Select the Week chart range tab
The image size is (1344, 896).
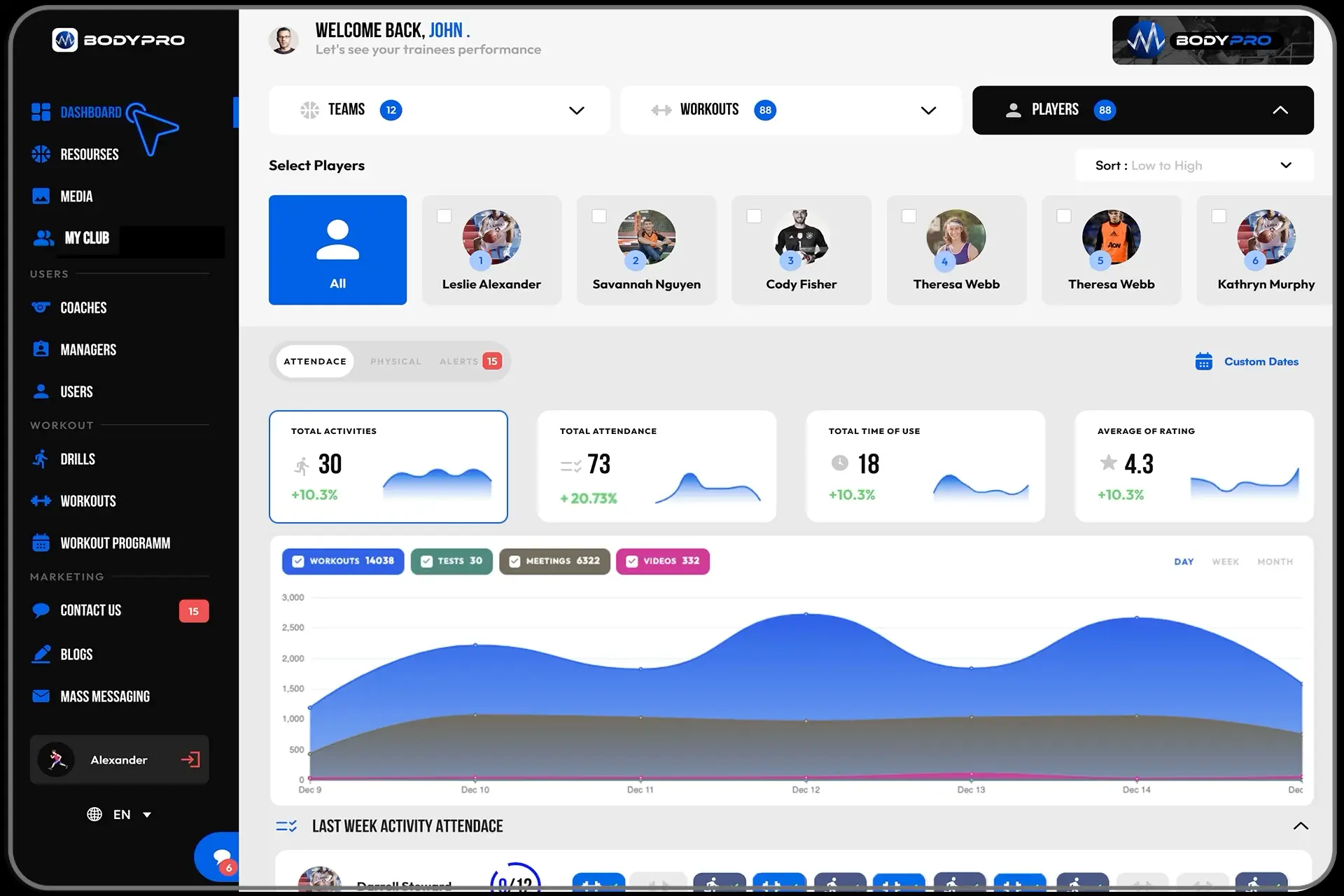click(1225, 562)
